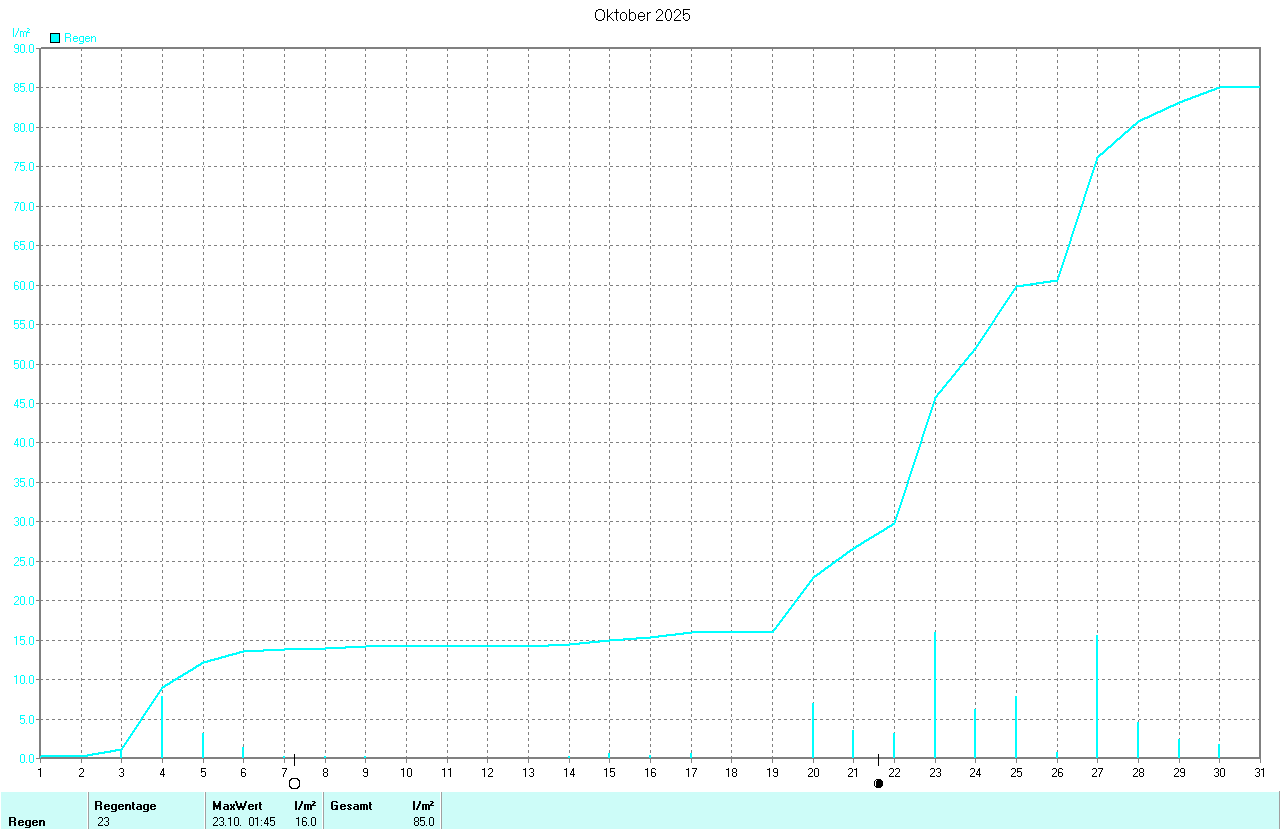The image size is (1280, 829).
Task: Click the chart title Oktober 2025
Action: coord(641,15)
